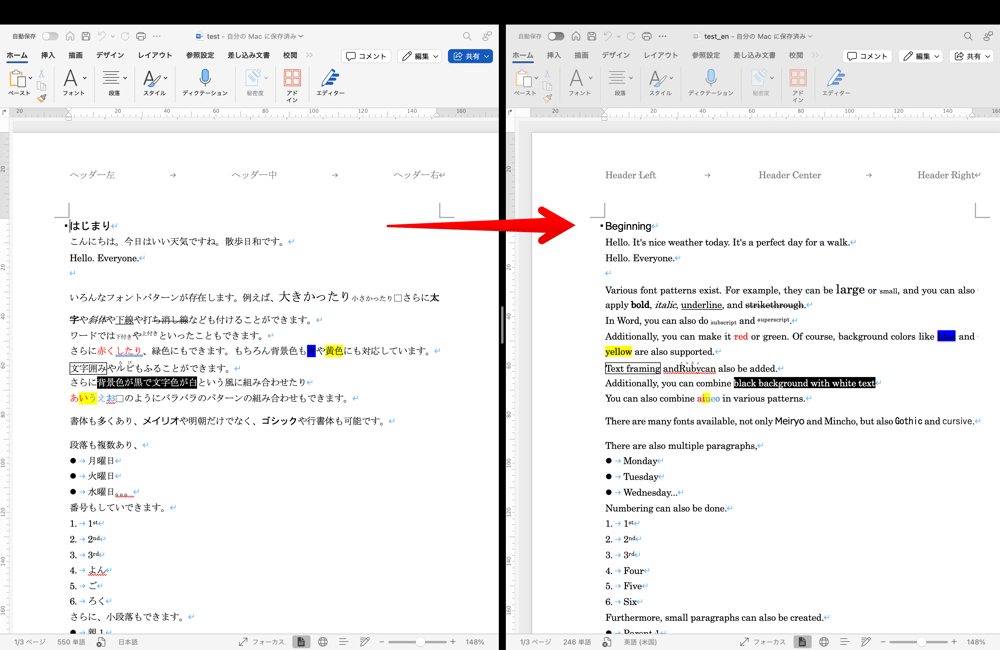The image size is (1000, 650).
Task: Enable Focus mode from the status bar
Action: (x=268, y=641)
